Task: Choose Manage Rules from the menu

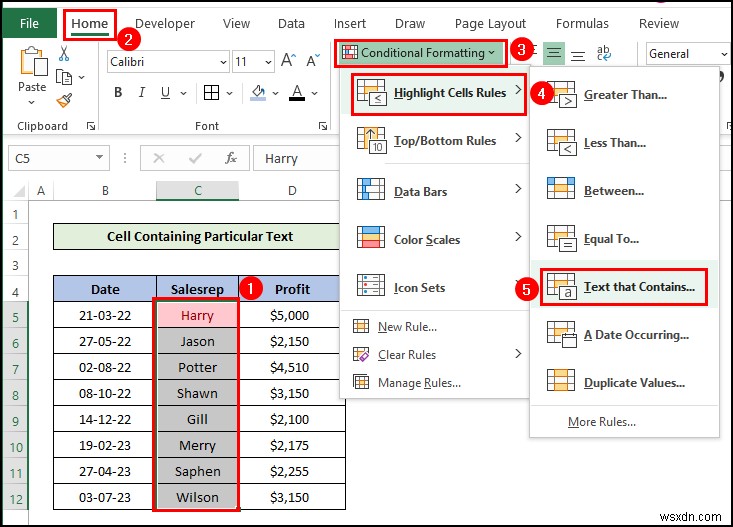Action: pyautogui.click(x=407, y=383)
